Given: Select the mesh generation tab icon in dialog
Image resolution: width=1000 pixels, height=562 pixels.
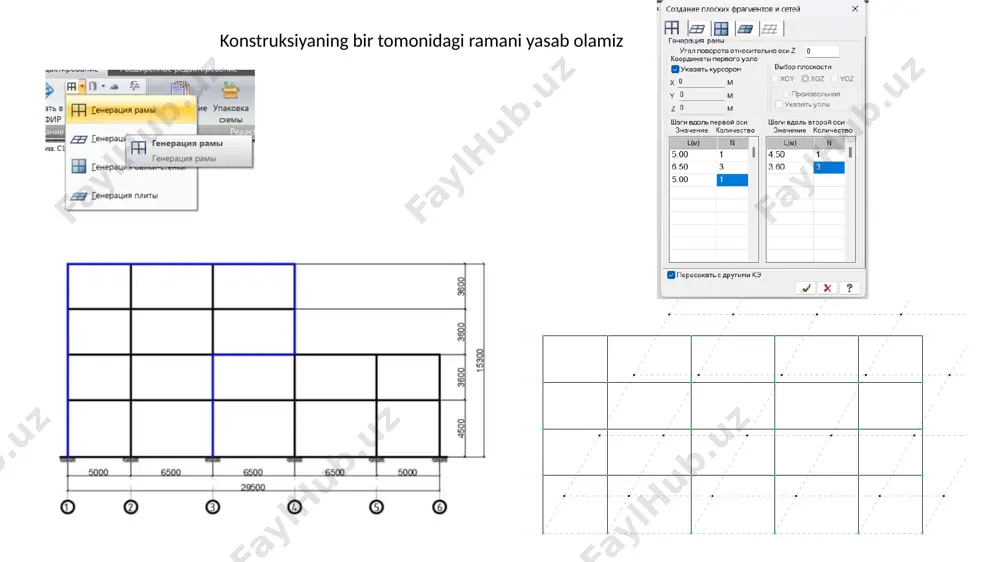Looking at the screenshot, I should point(770,29).
